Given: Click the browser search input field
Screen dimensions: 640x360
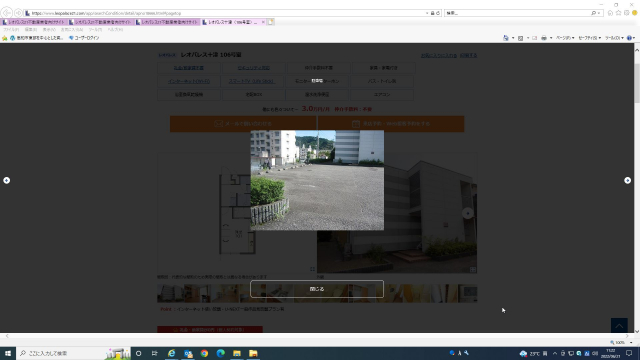Looking at the screenshot, I should click(518, 13).
